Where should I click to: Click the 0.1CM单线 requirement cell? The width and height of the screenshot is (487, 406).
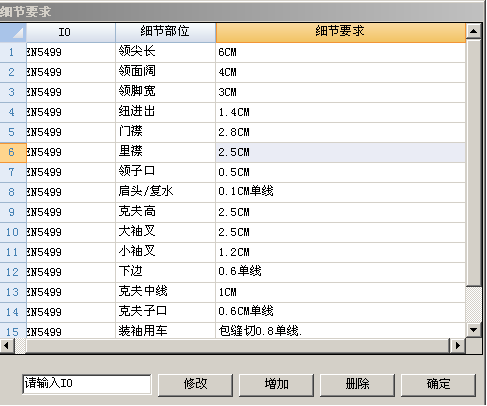point(341,192)
